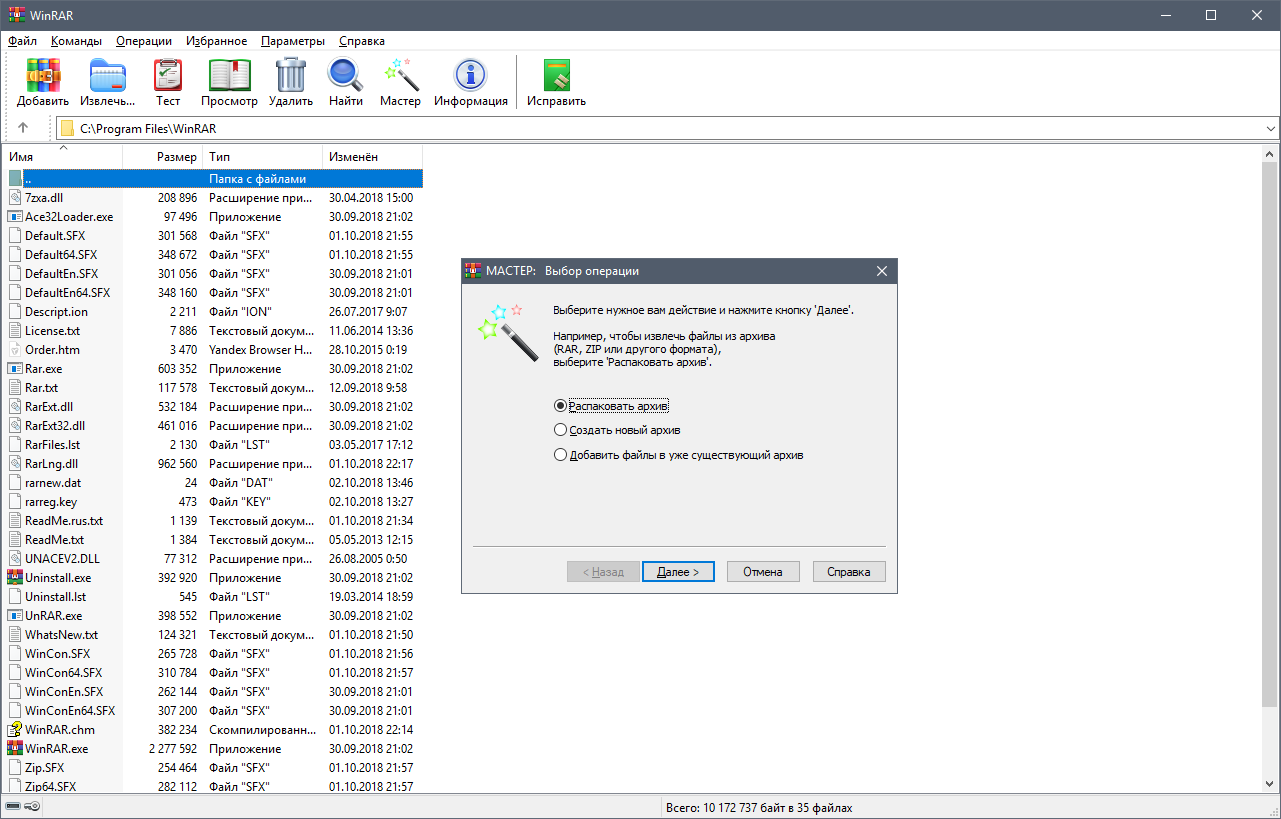Select the WhatsNew.txt file row
1281x819 pixels.
tap(214, 634)
